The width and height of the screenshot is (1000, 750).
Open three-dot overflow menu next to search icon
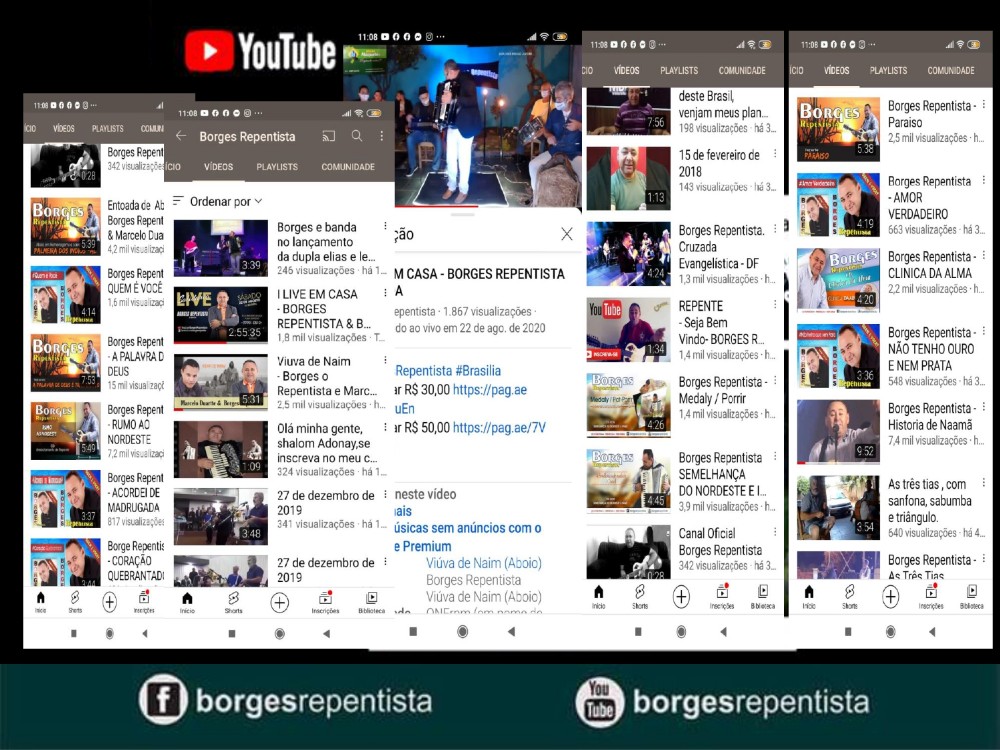381,136
